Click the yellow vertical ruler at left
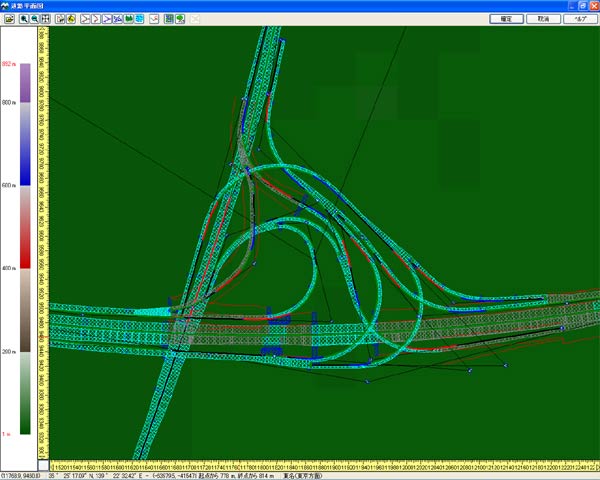This screenshot has width=600, height=480. (x=43, y=243)
